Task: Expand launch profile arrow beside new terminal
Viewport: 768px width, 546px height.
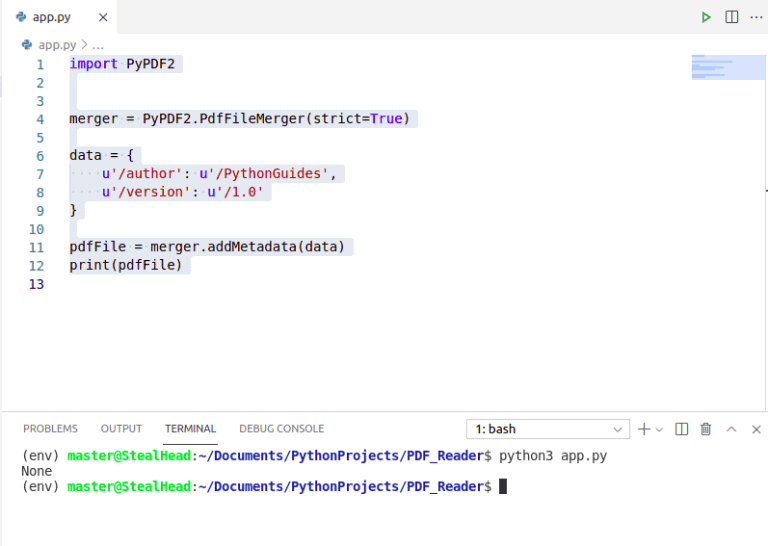Action: pyautogui.click(x=659, y=430)
